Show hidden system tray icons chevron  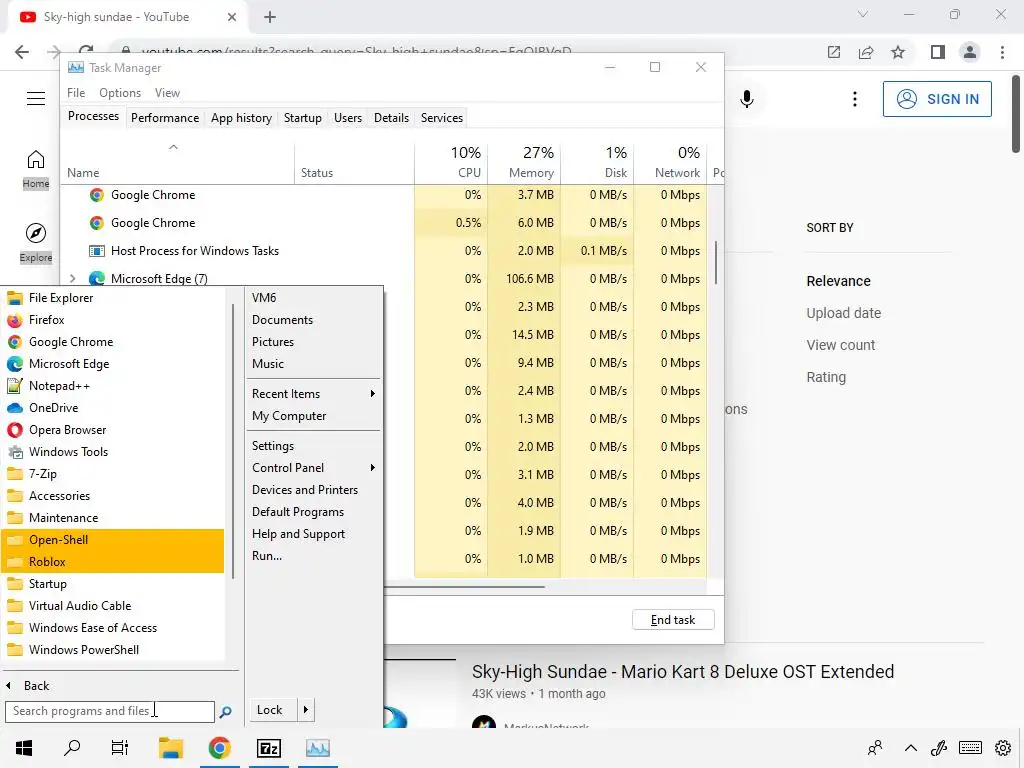(910, 748)
